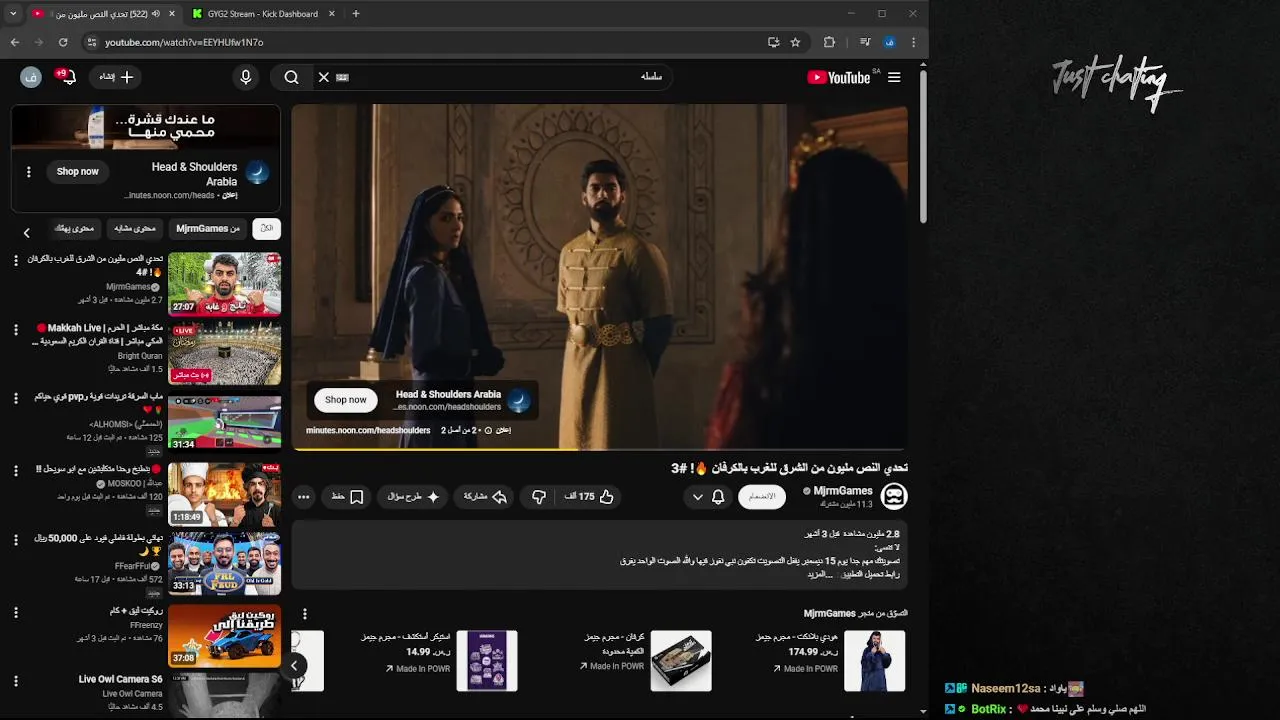Open the YouTube account avatar menu

(x=31, y=77)
